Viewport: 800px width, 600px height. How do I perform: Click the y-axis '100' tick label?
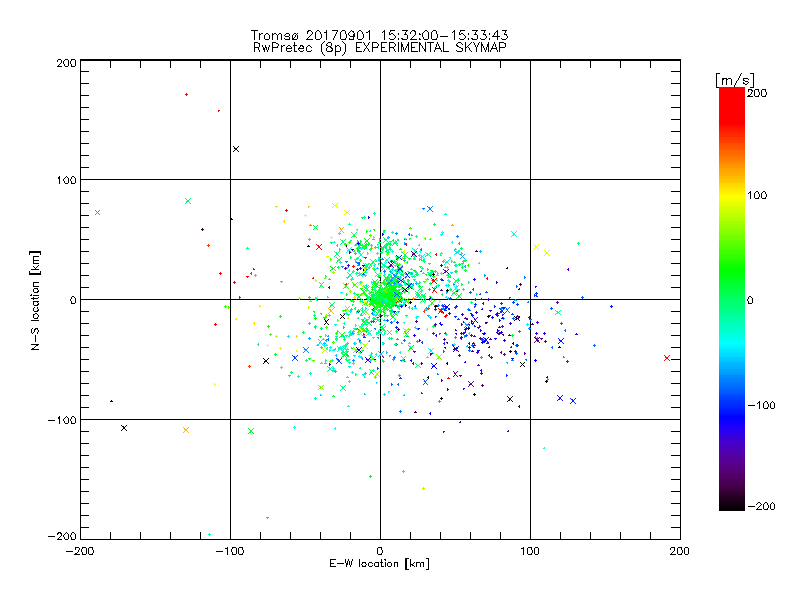66,180
